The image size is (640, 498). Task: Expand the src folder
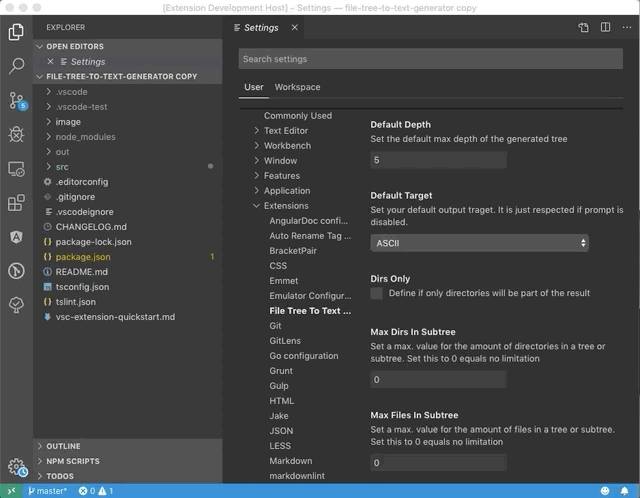(x=128, y=167)
